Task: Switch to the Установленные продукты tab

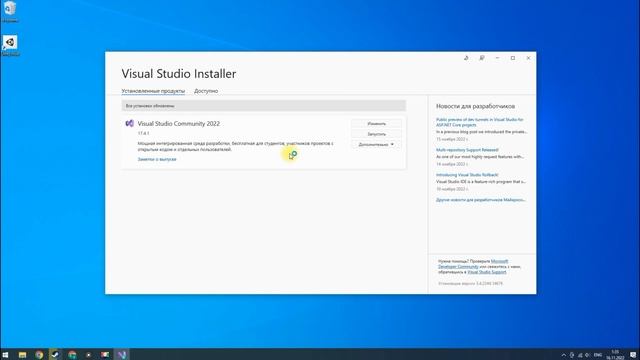Action: pyautogui.click(x=153, y=91)
